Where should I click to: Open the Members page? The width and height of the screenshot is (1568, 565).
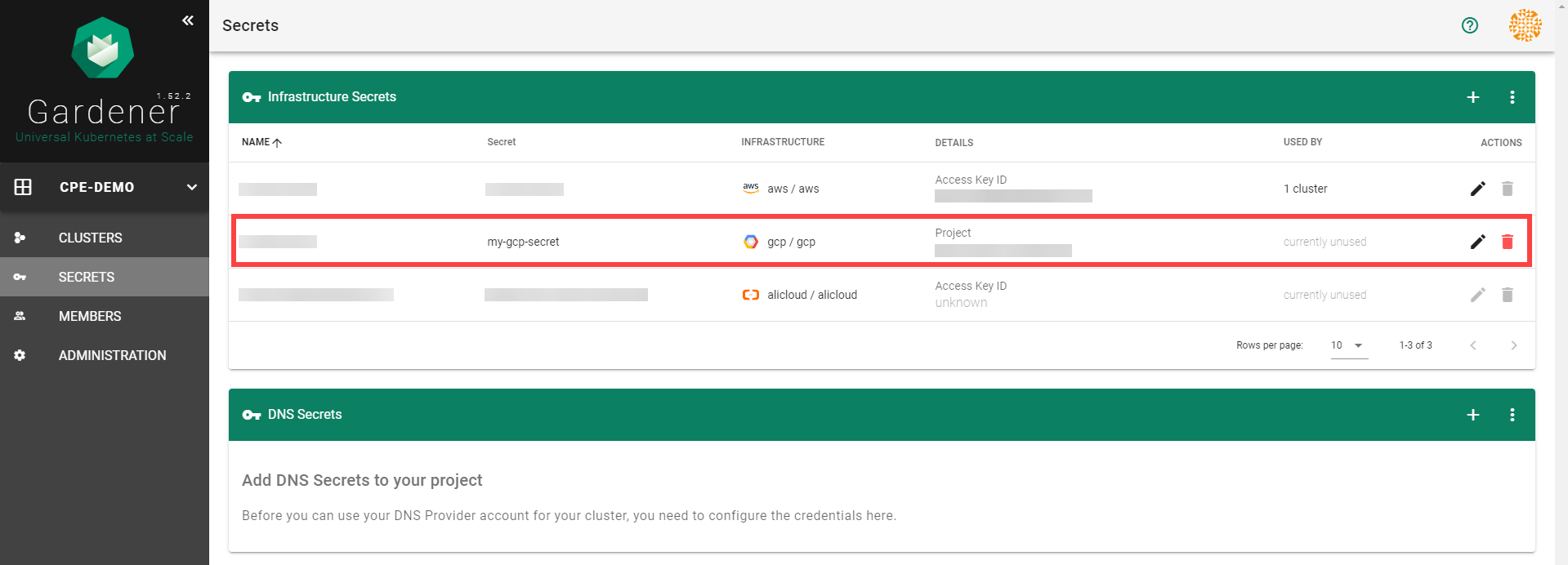click(x=90, y=316)
